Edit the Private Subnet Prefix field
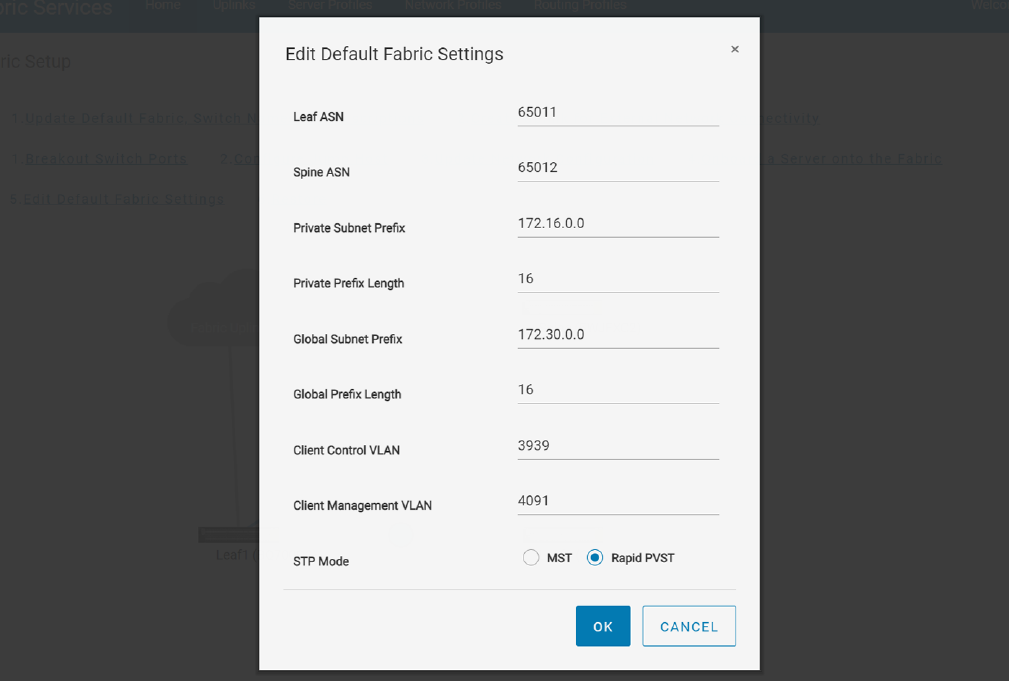 click(x=618, y=224)
